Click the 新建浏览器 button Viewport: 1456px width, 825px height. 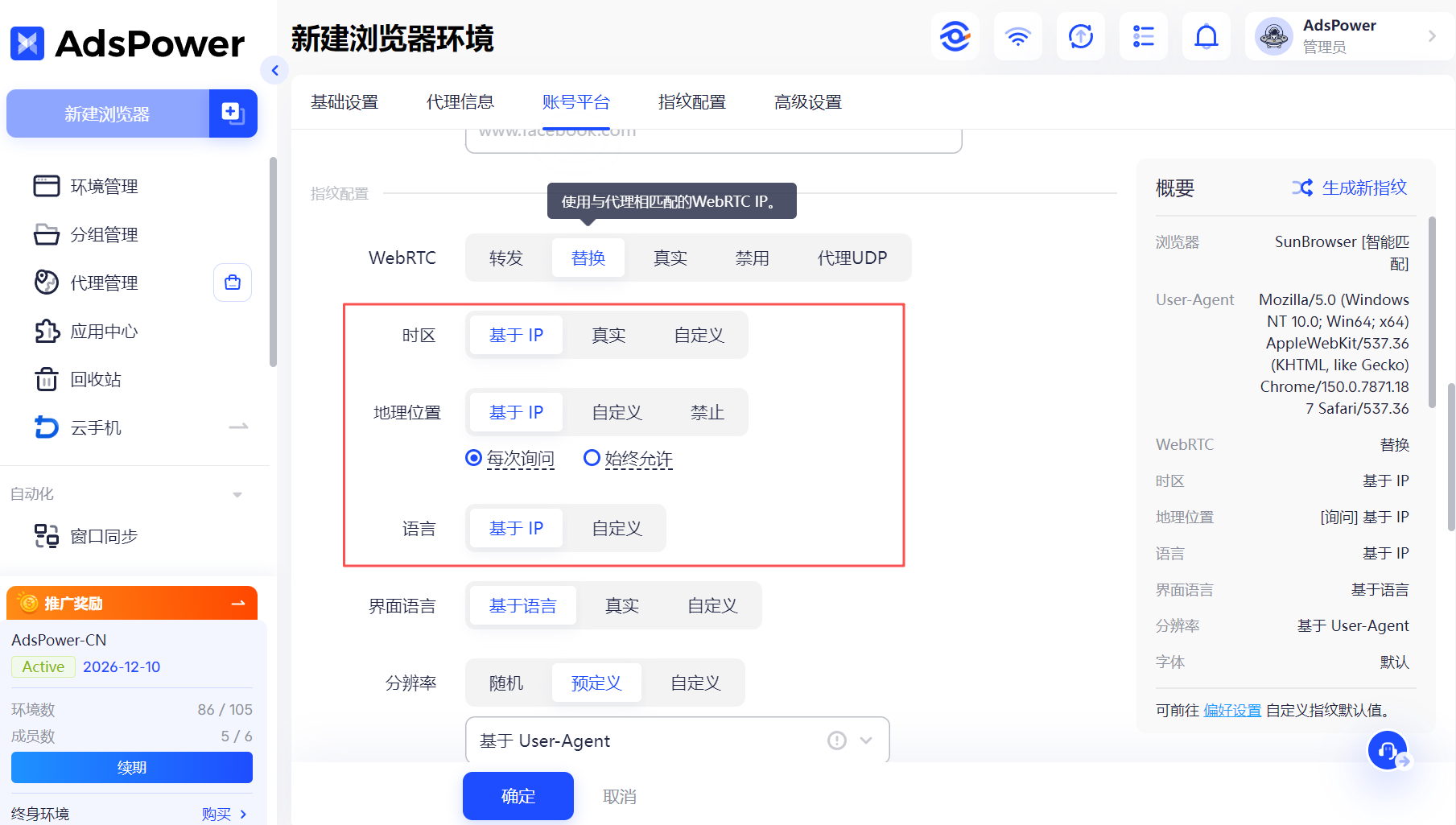[x=107, y=113]
